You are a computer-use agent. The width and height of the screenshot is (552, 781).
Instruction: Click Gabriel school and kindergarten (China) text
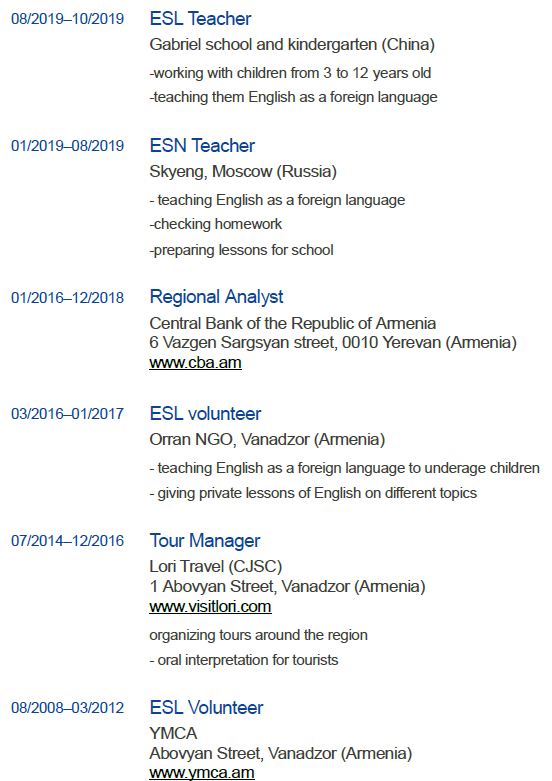click(292, 45)
